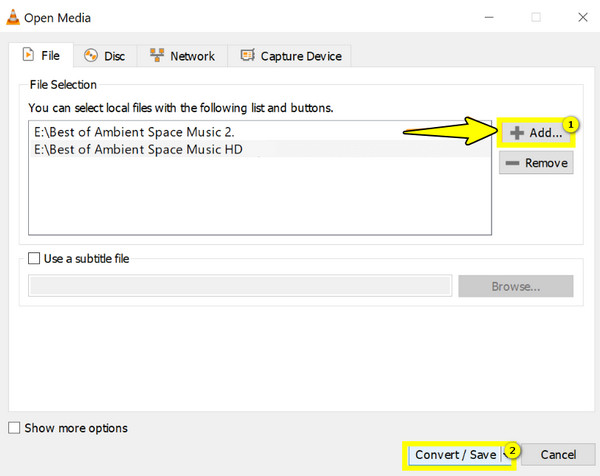Click the VLC cone icon in title bar

pyautogui.click(x=13, y=17)
